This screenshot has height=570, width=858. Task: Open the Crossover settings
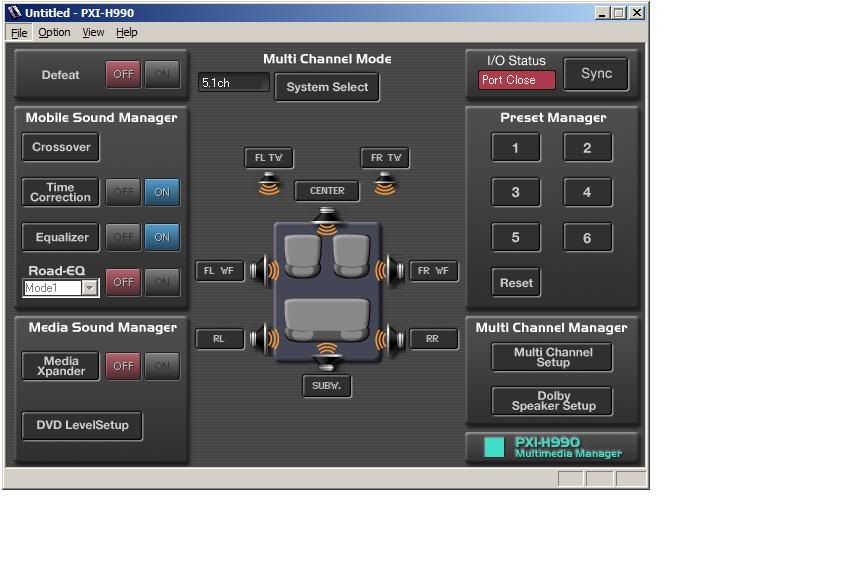[x=61, y=147]
